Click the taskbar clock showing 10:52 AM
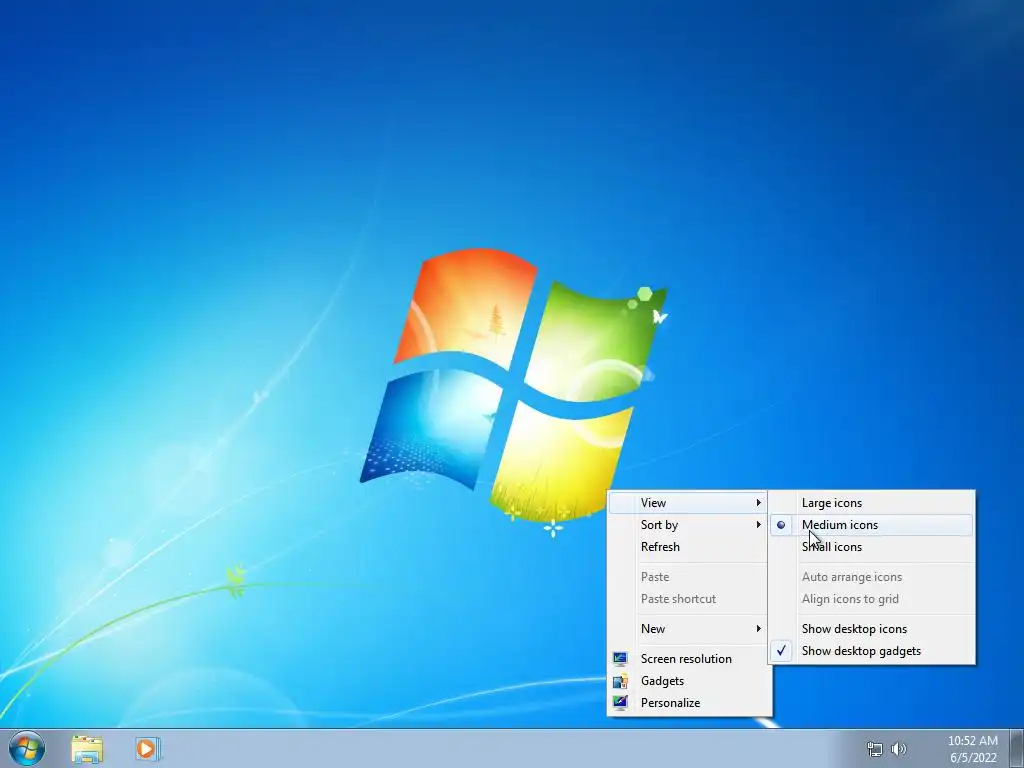The image size is (1024, 768). point(972,741)
